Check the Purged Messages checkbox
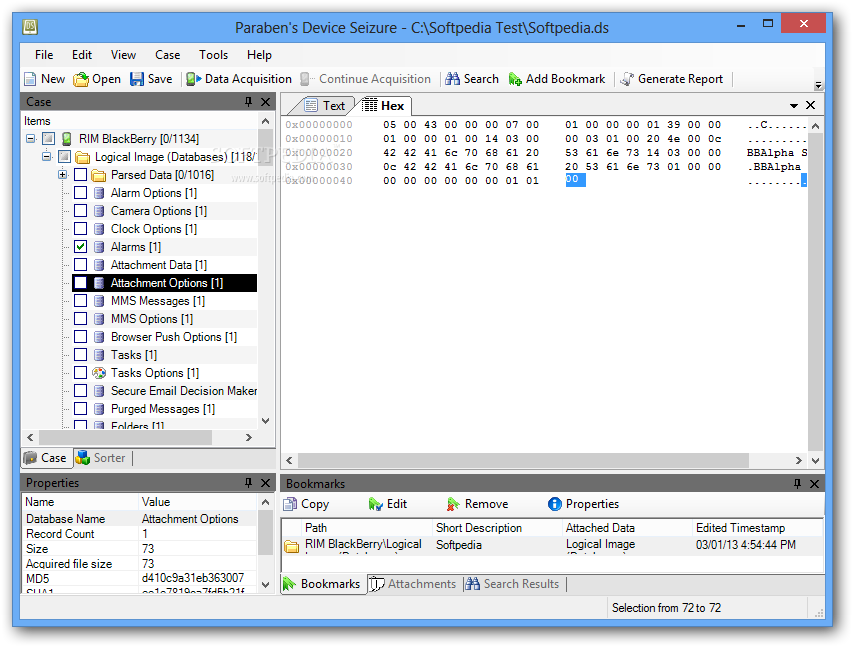This screenshot has height=647, width=853. click(x=81, y=408)
